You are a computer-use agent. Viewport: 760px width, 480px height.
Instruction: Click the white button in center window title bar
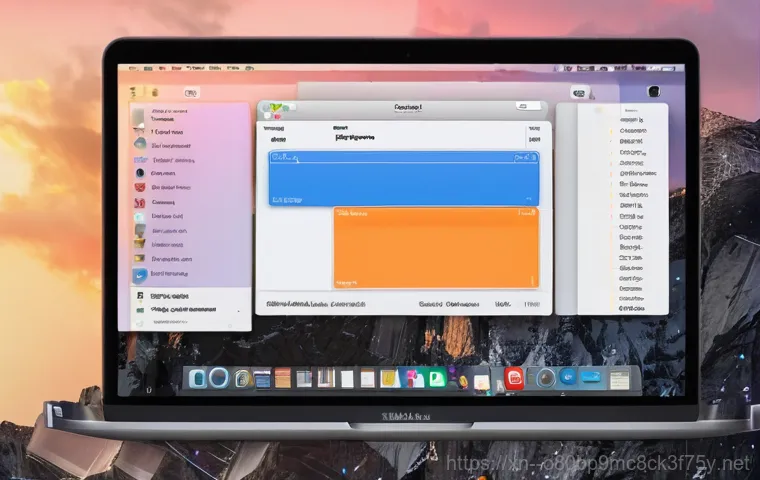point(528,106)
